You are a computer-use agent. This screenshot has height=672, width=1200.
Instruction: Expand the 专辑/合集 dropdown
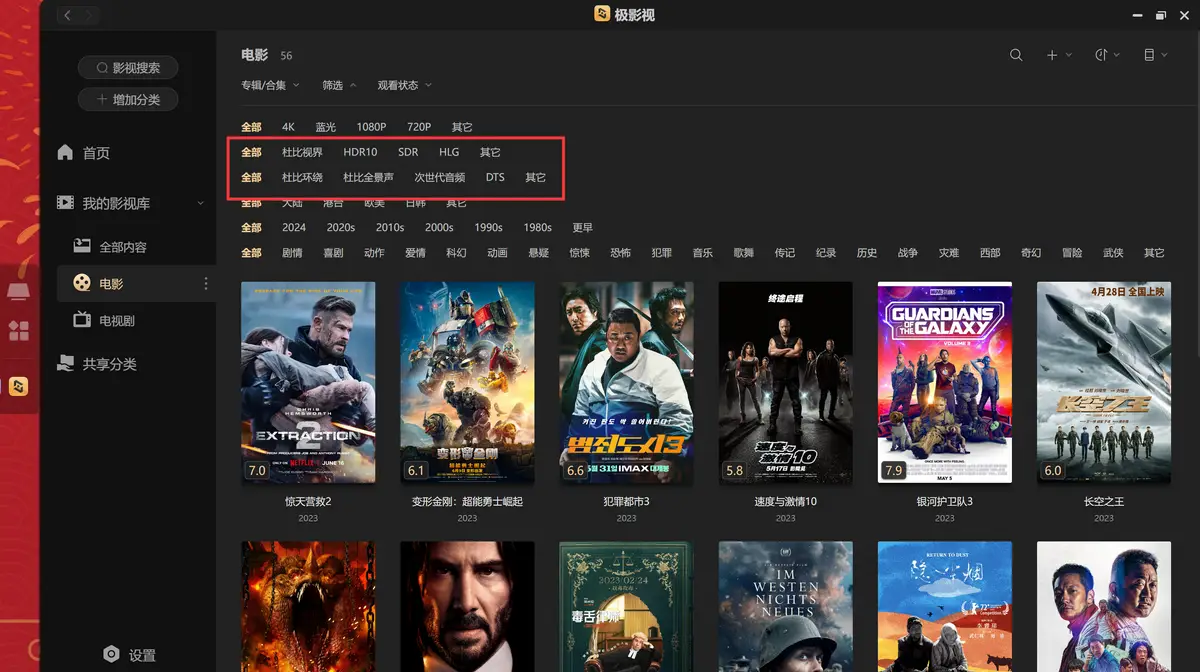click(270, 85)
